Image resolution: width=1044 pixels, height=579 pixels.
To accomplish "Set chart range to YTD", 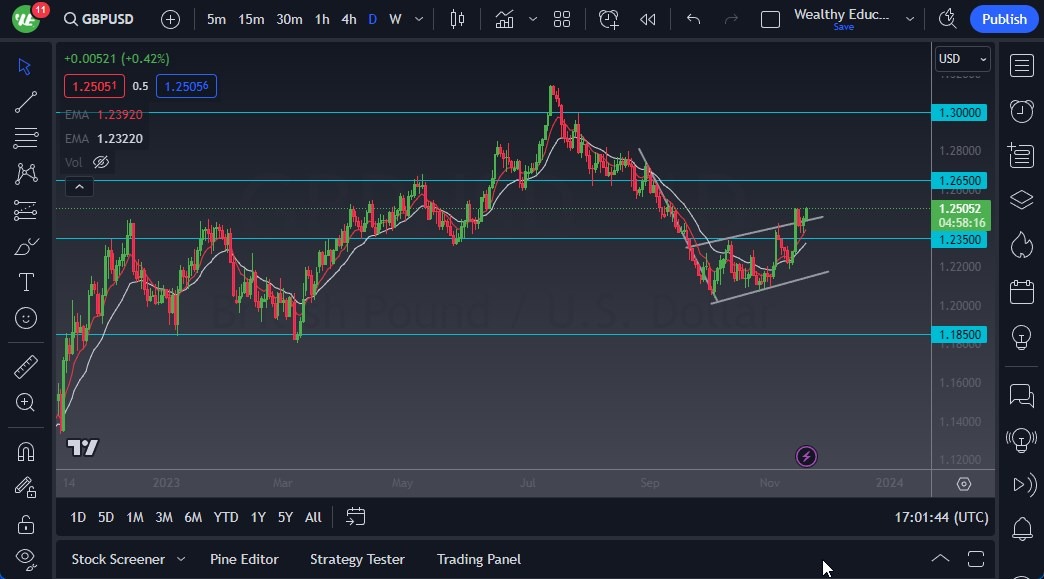I will click(x=225, y=517).
